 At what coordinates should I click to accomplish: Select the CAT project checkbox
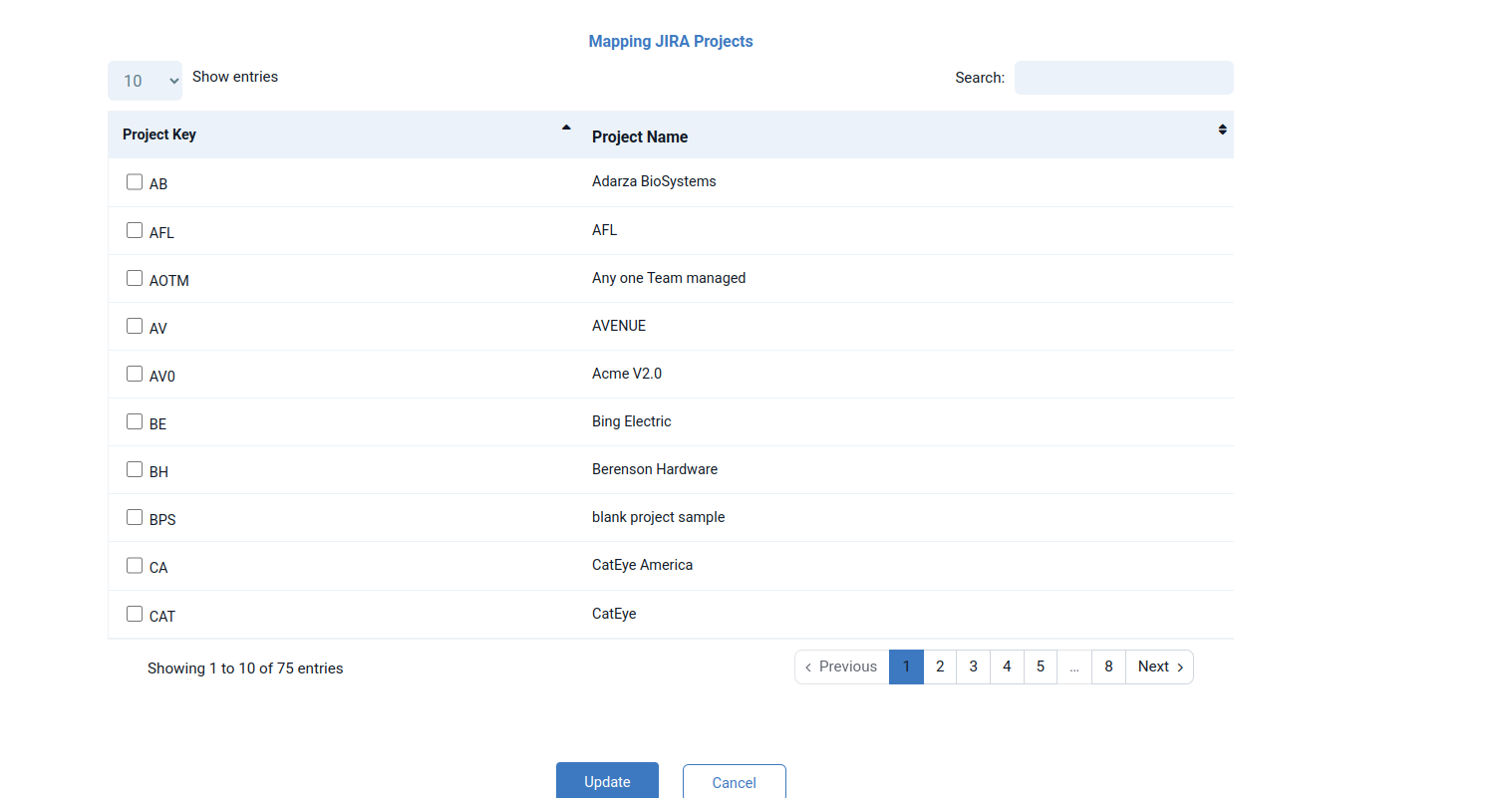tap(135, 614)
